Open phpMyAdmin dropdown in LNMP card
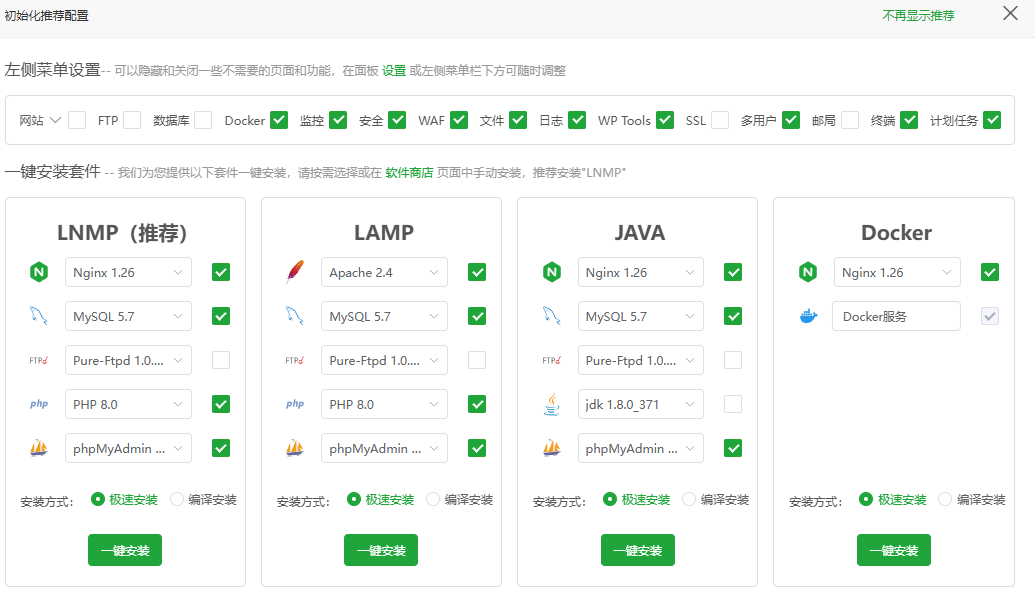The height and width of the screenshot is (600, 1035). (128, 448)
